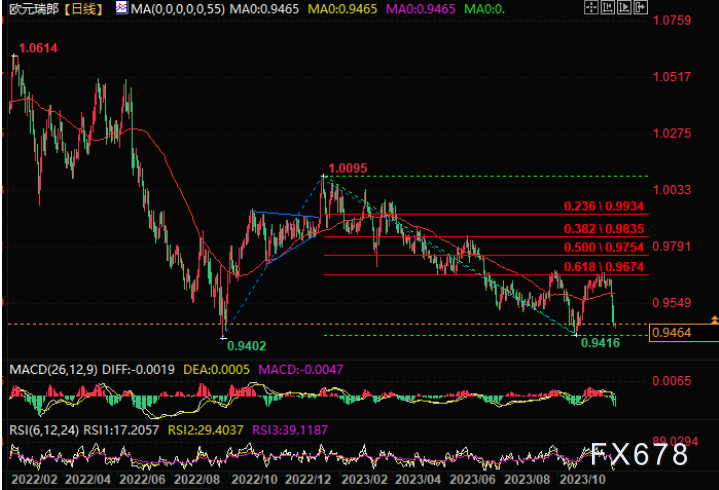The width and height of the screenshot is (719, 490).
Task: Click the 2022/06 date on time axis
Action: [143, 479]
